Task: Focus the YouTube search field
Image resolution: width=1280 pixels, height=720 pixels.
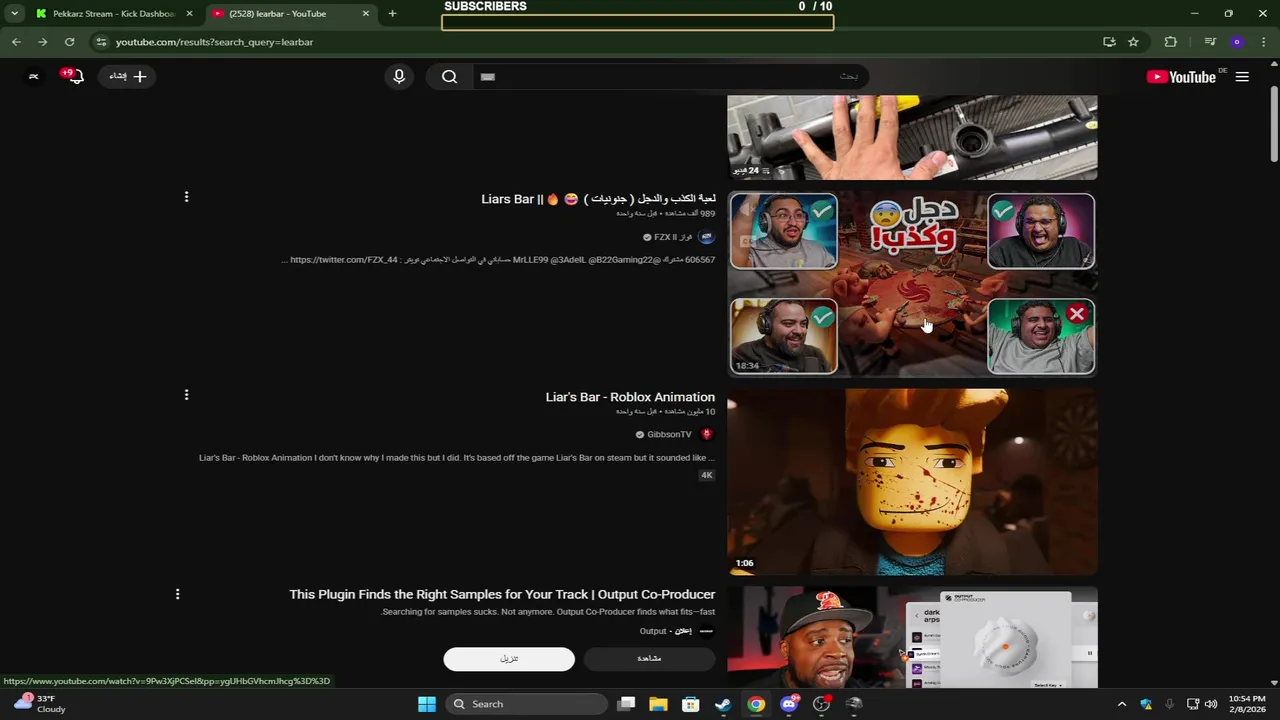Action: pos(670,76)
